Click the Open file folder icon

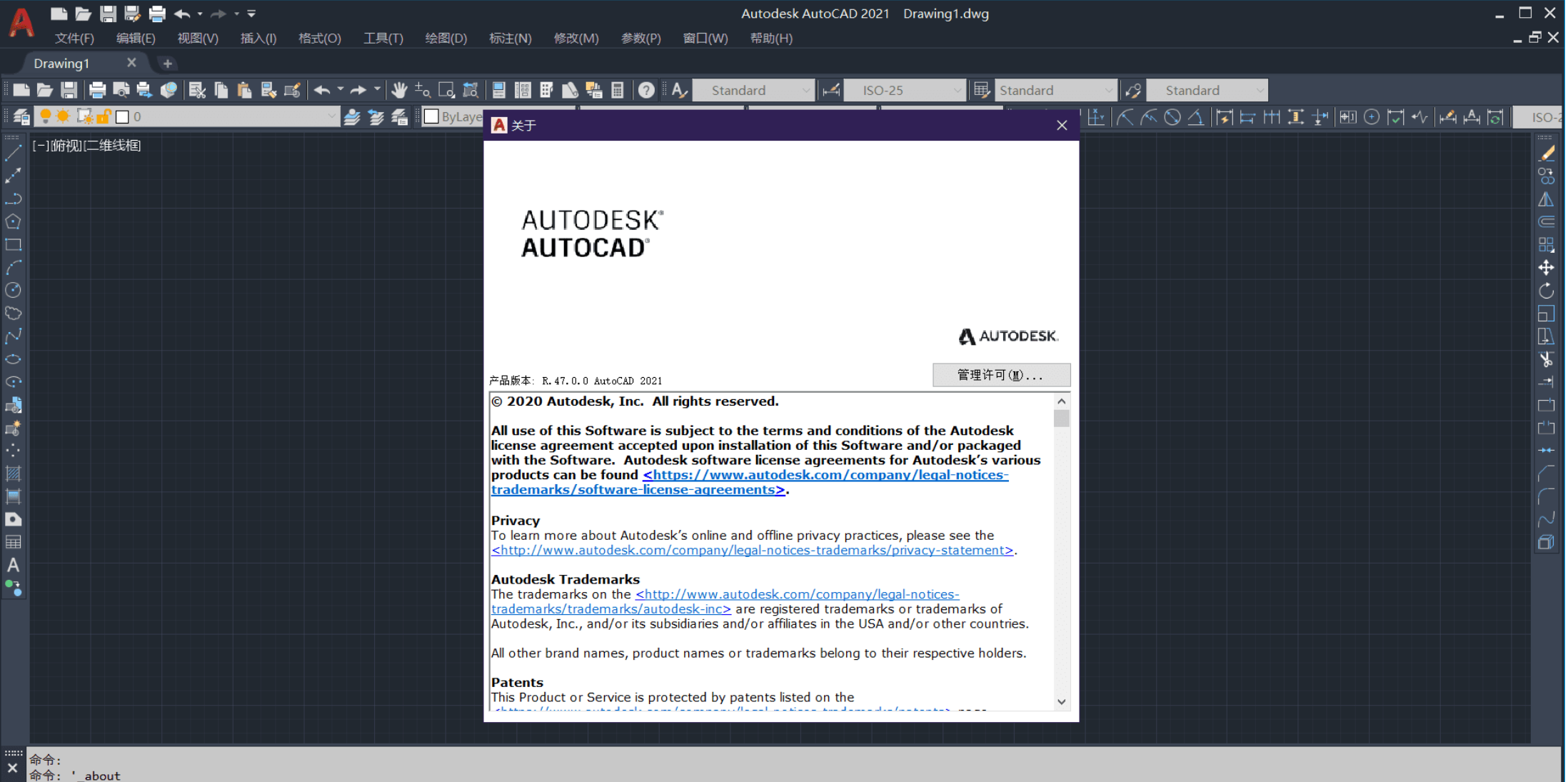point(45,90)
